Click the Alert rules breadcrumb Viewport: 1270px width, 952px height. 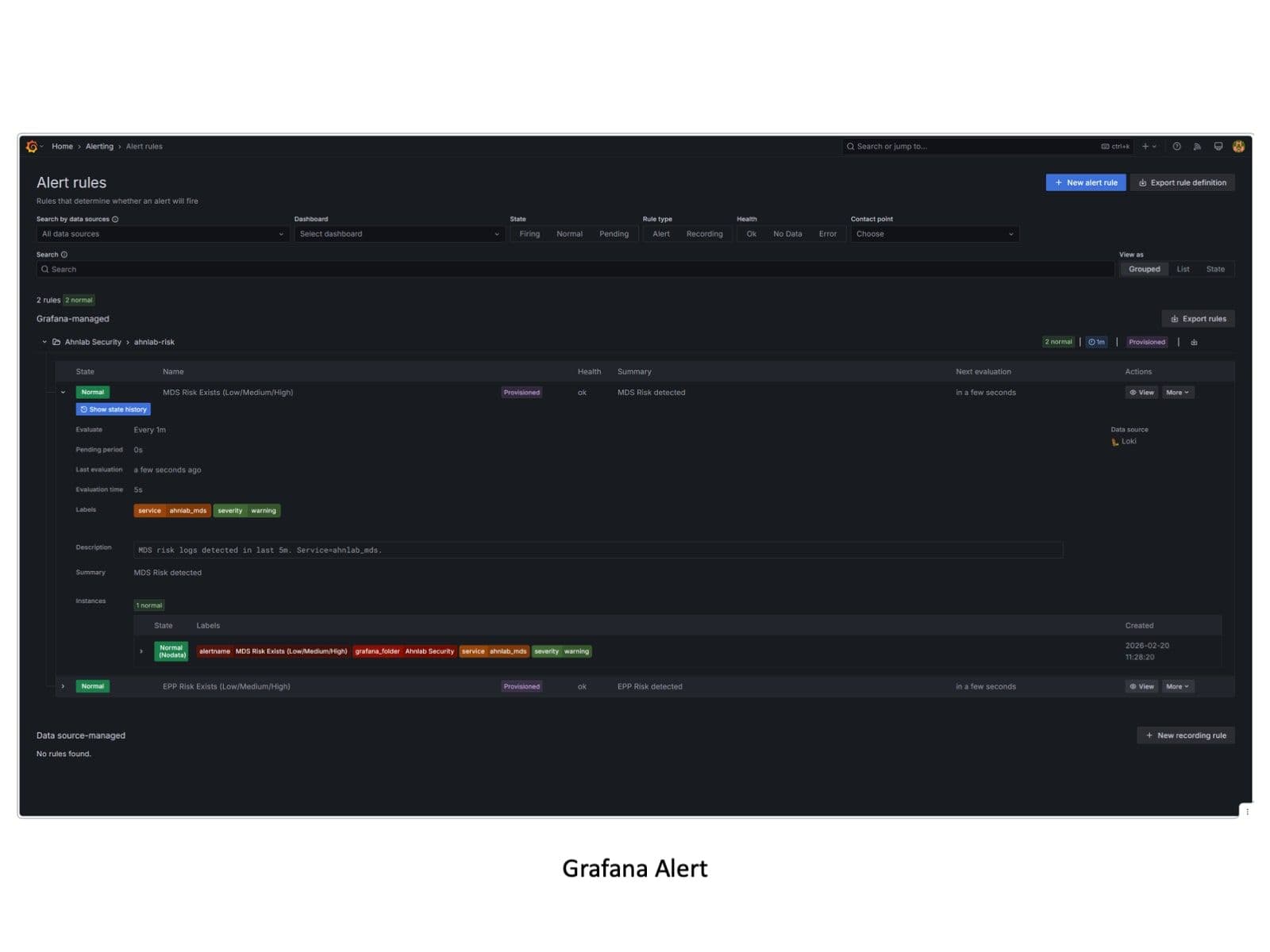tap(144, 147)
